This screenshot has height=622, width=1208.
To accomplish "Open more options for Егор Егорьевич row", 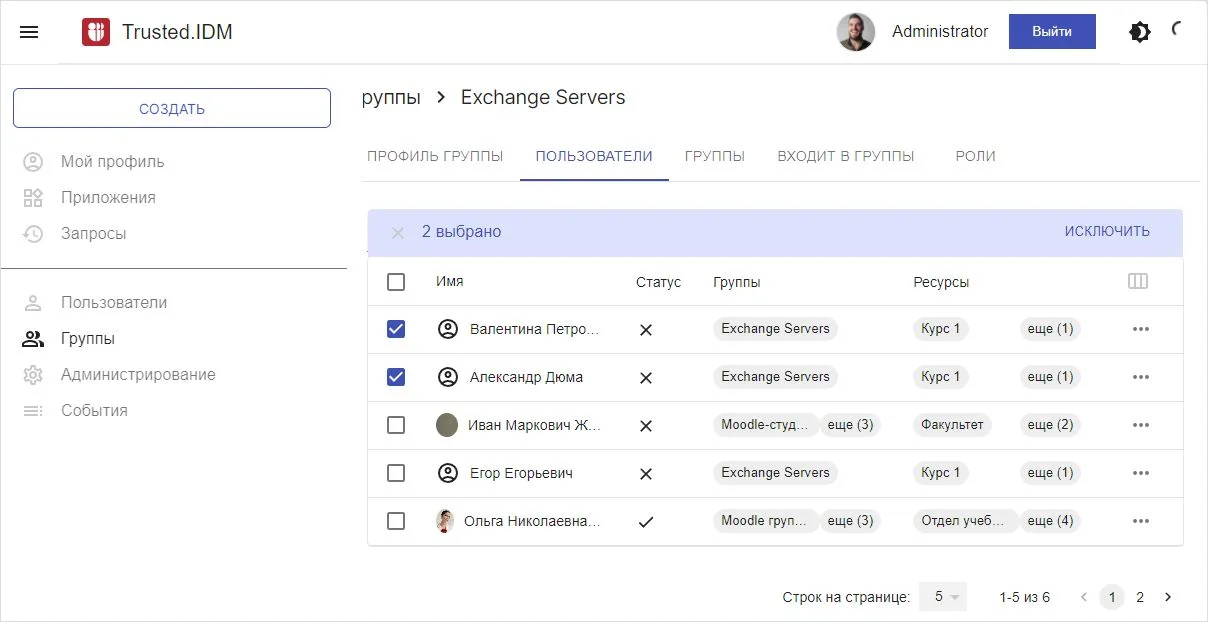I will (x=1140, y=473).
